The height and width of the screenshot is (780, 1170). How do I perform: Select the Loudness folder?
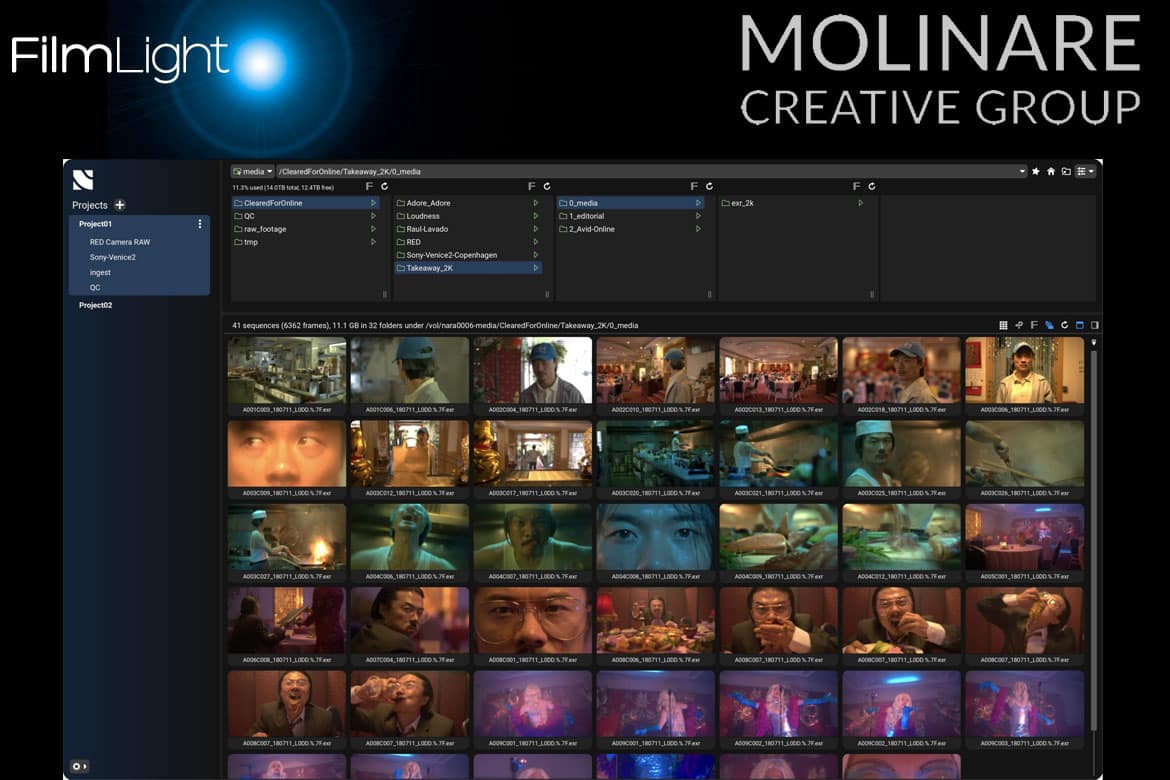tap(468, 216)
